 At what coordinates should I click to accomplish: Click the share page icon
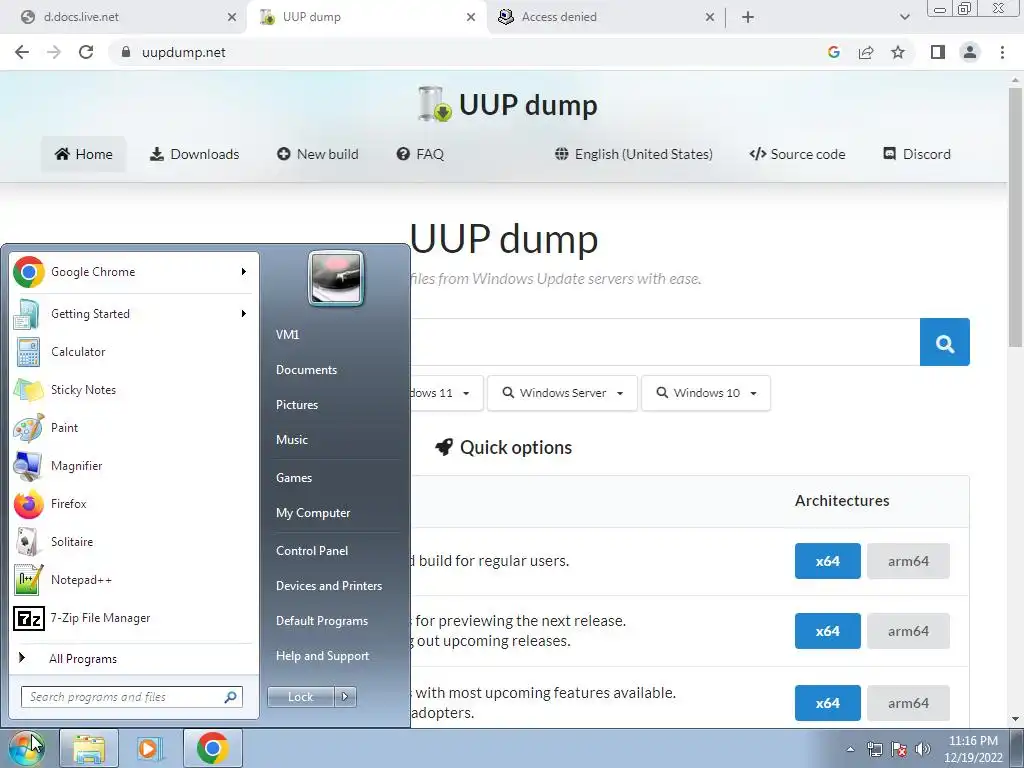(x=866, y=52)
